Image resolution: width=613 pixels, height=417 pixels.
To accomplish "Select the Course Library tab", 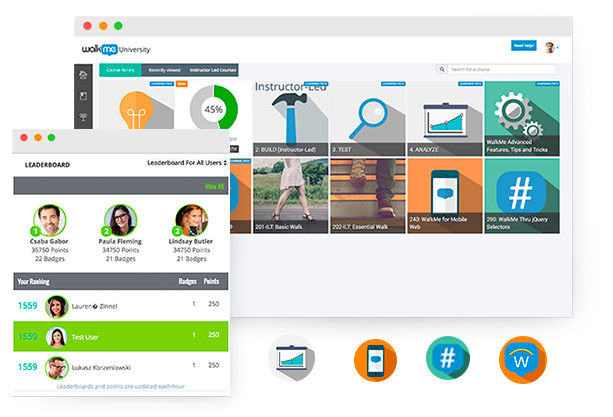I will click(120, 70).
